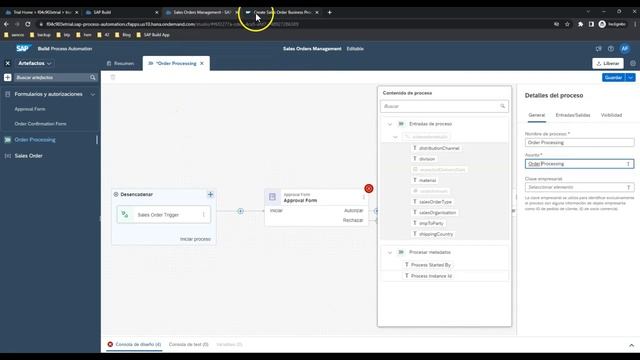Close the artifacts side panel
This screenshot has width=640, height=360.
(7, 63)
